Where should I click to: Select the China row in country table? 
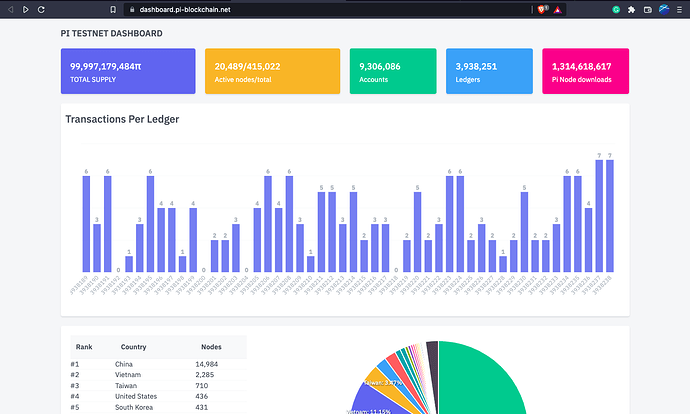click(x=158, y=364)
